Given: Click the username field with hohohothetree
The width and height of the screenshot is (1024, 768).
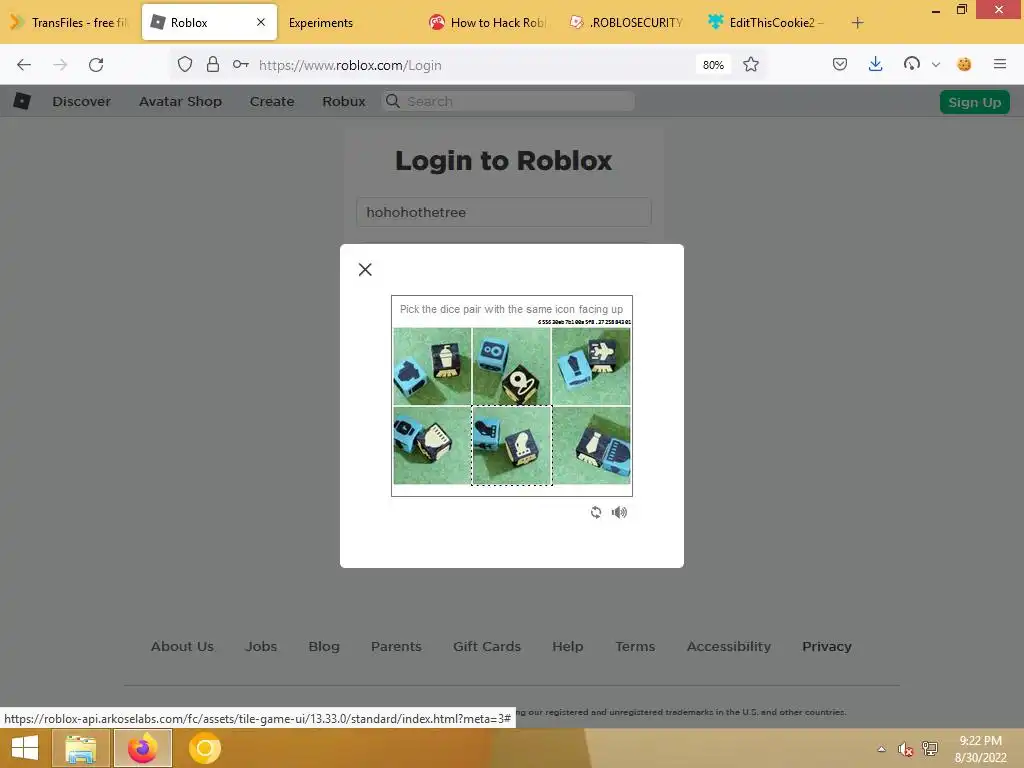Looking at the screenshot, I should (x=504, y=212).
